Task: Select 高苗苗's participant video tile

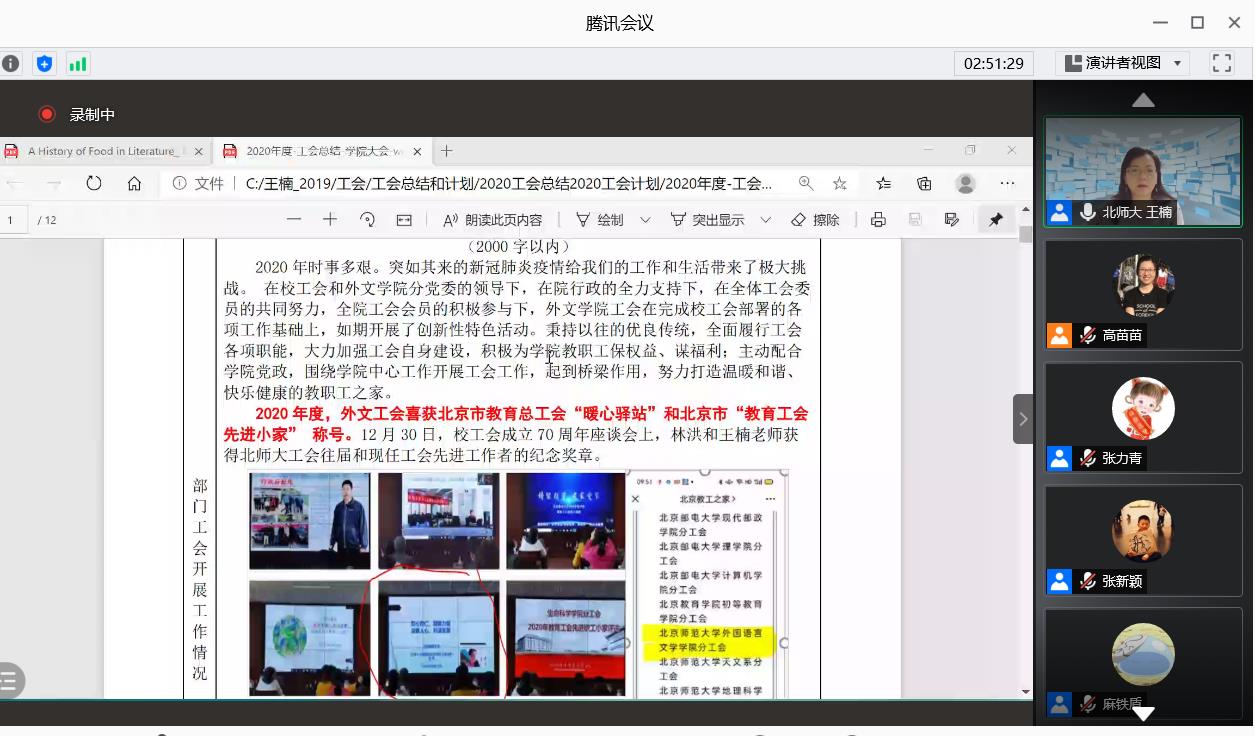Action: (1143, 294)
